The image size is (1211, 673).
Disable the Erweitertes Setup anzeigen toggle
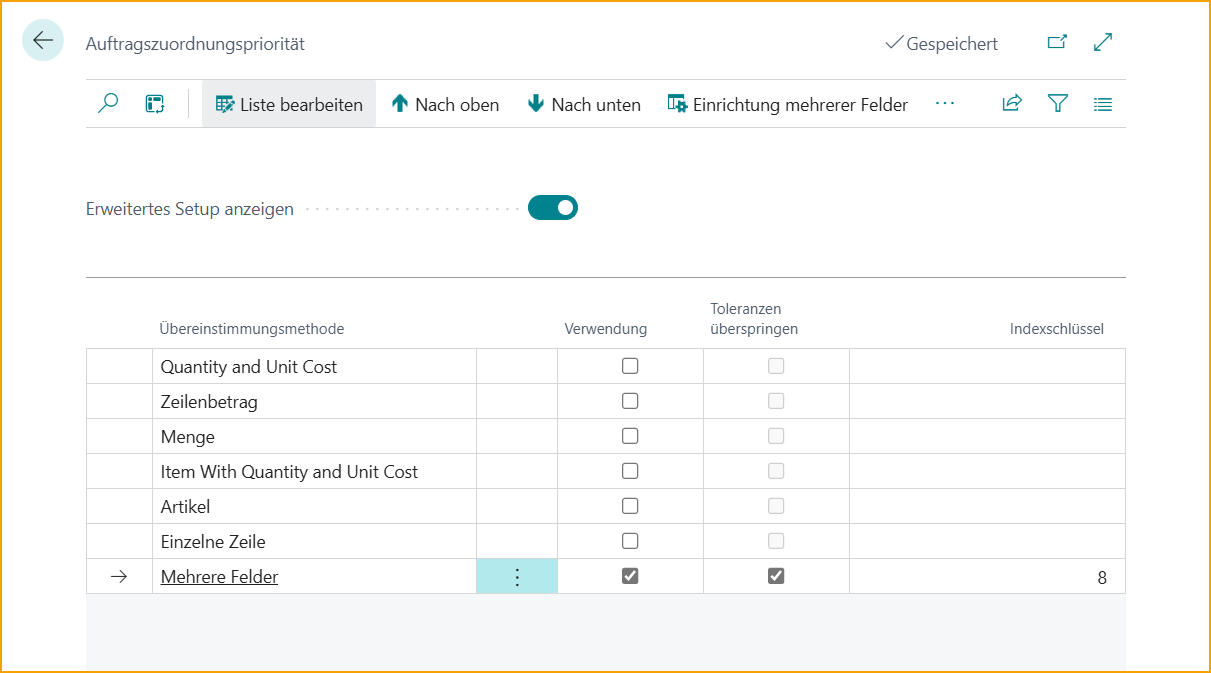[553, 208]
